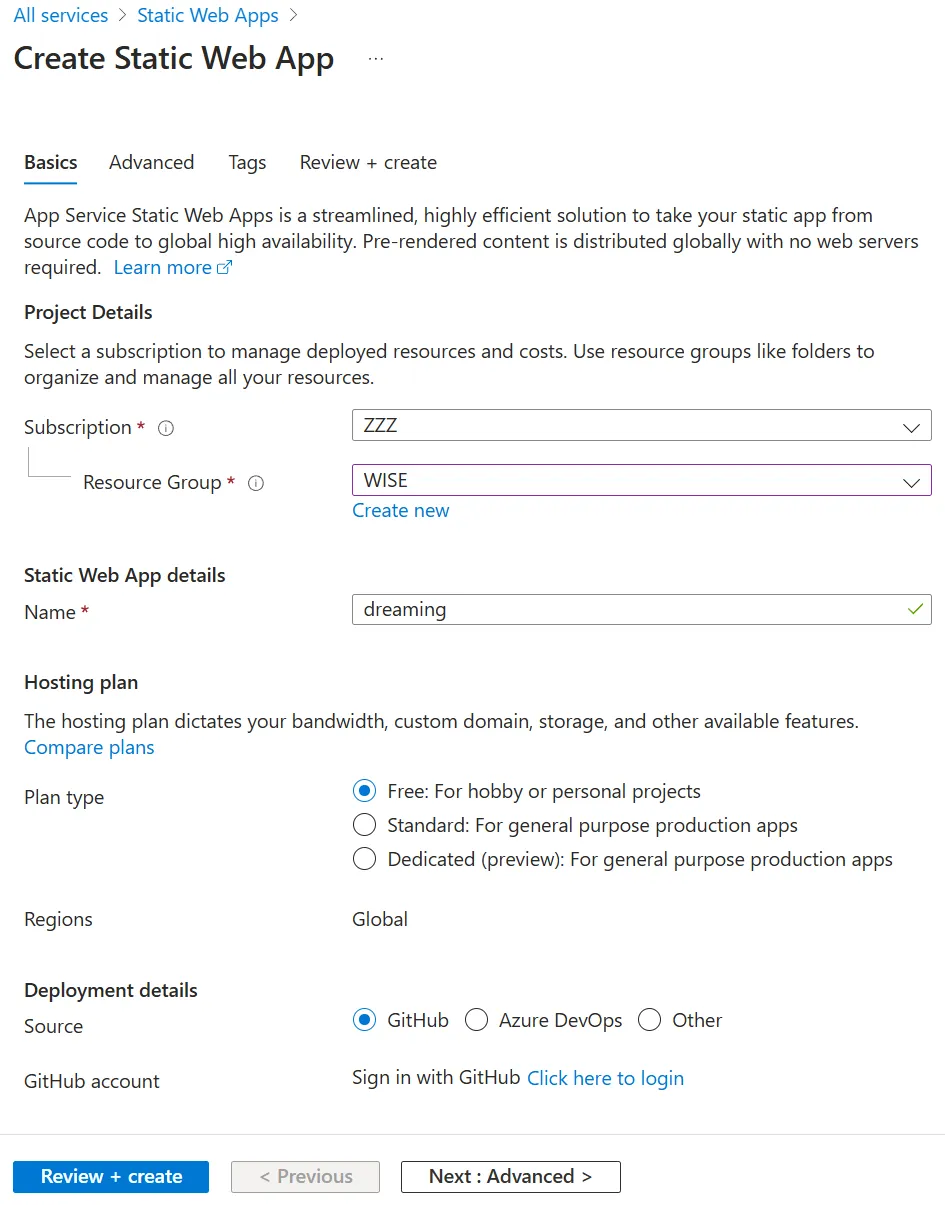945x1205 pixels.
Task: Click the ellipsis next to page title
Action: 376,59
